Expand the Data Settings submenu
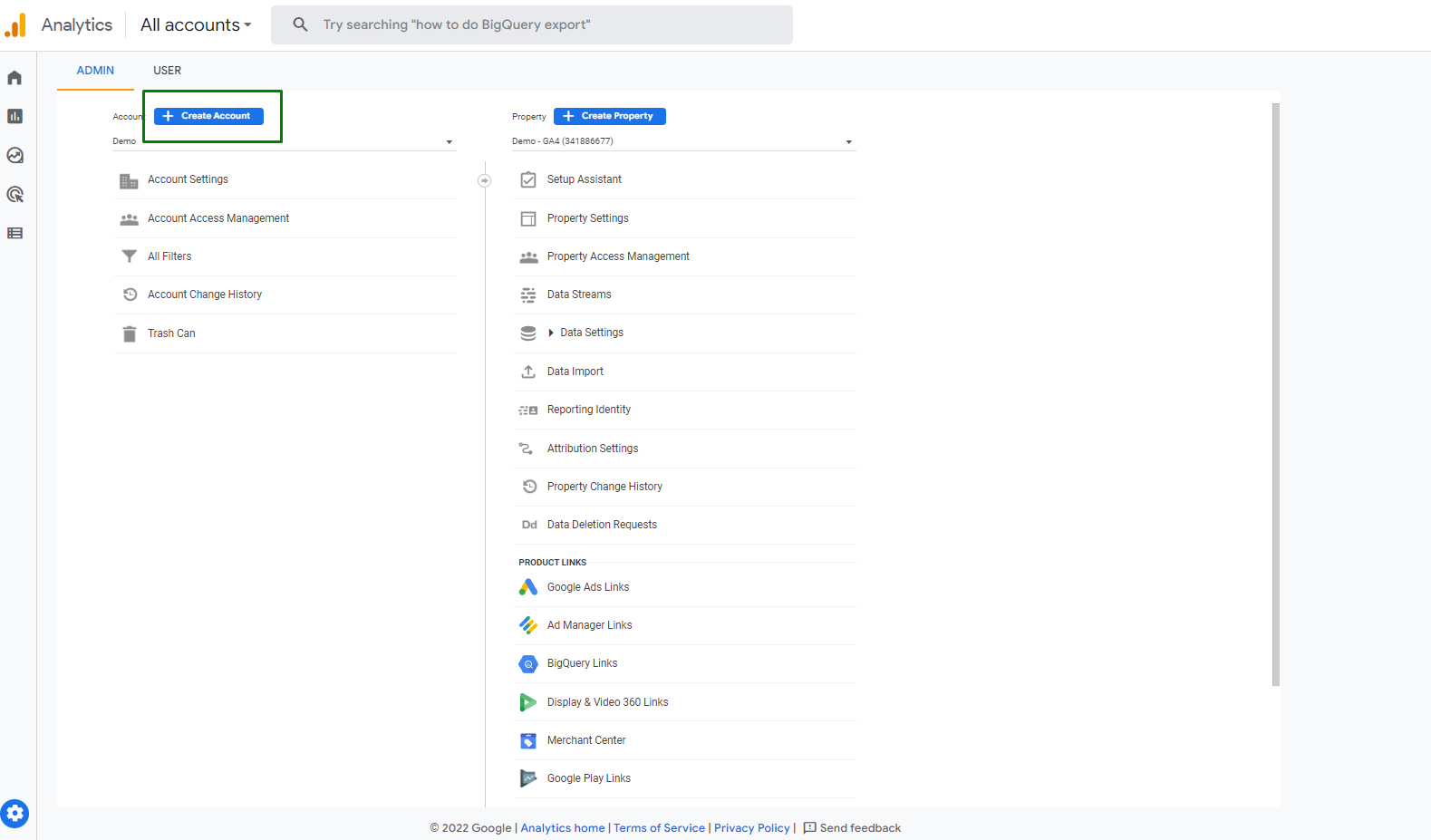 (x=551, y=333)
